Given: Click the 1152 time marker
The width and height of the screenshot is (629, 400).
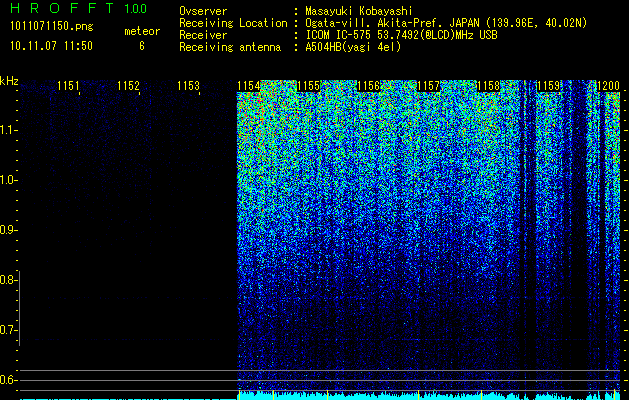Looking at the screenshot, I should point(128,86).
